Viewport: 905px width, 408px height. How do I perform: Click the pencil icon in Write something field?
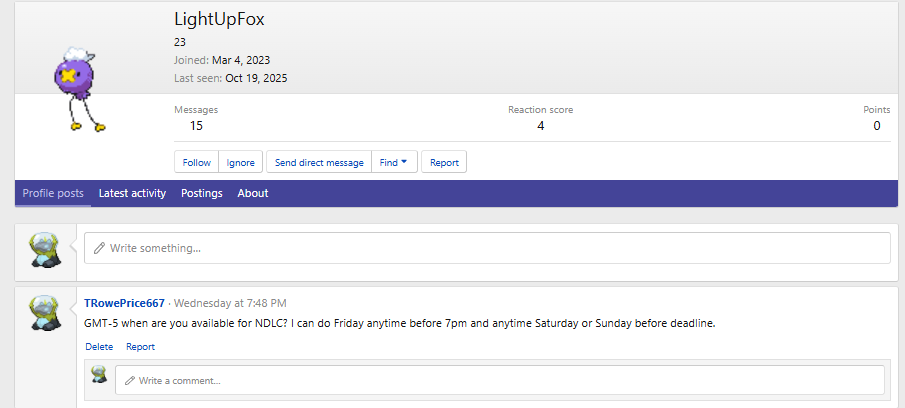pyautogui.click(x=99, y=248)
